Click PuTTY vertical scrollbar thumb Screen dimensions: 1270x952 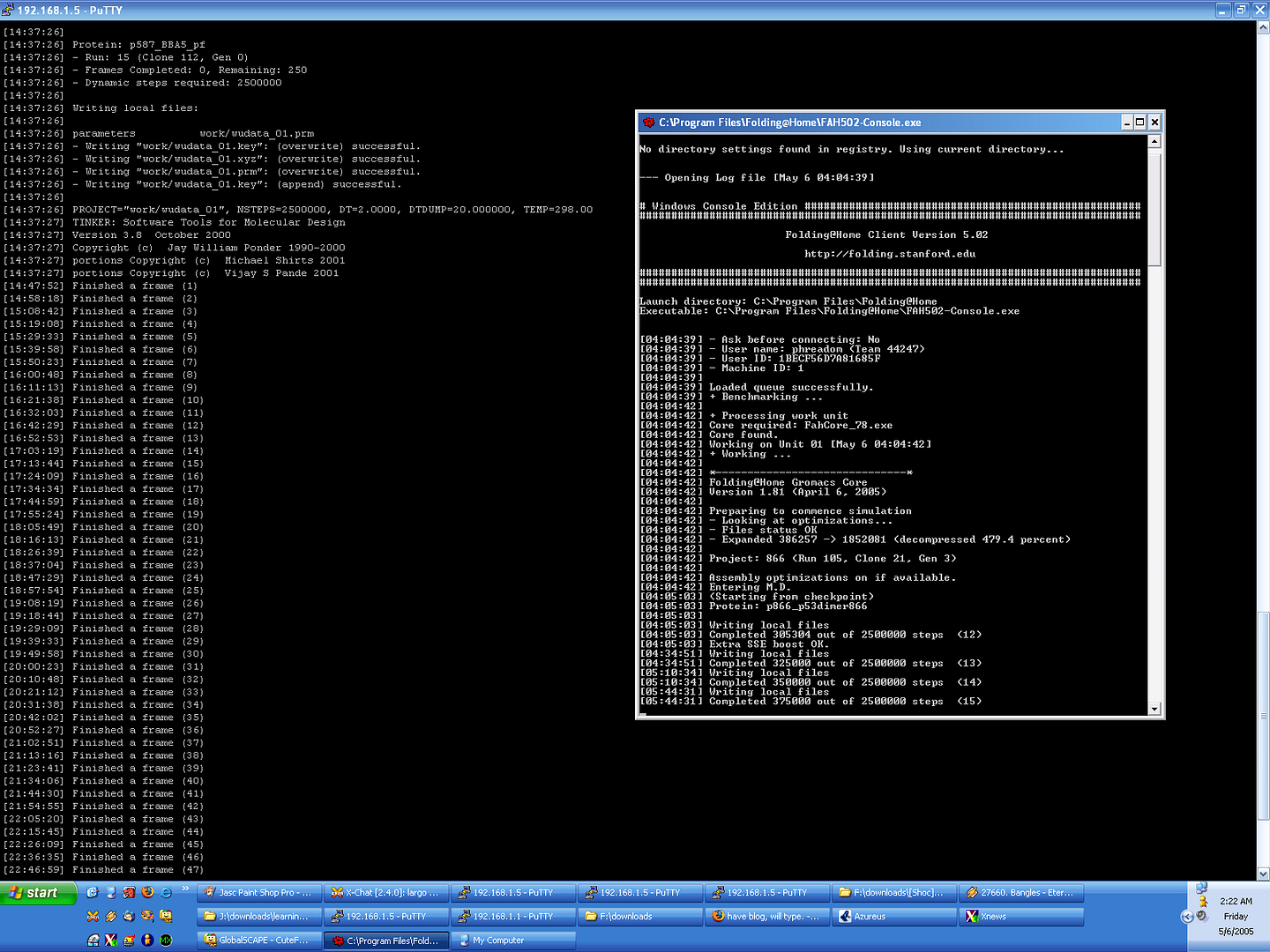coord(1263,716)
